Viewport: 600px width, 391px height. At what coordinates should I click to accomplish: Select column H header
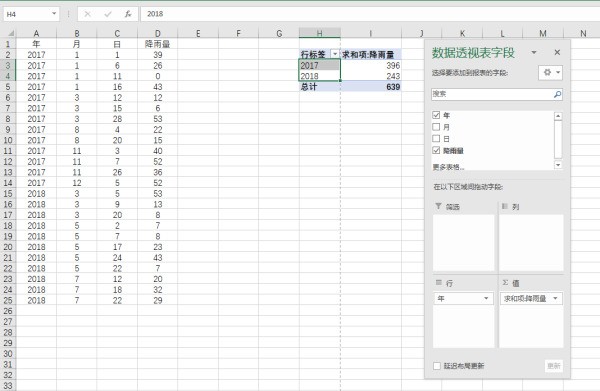pos(320,33)
